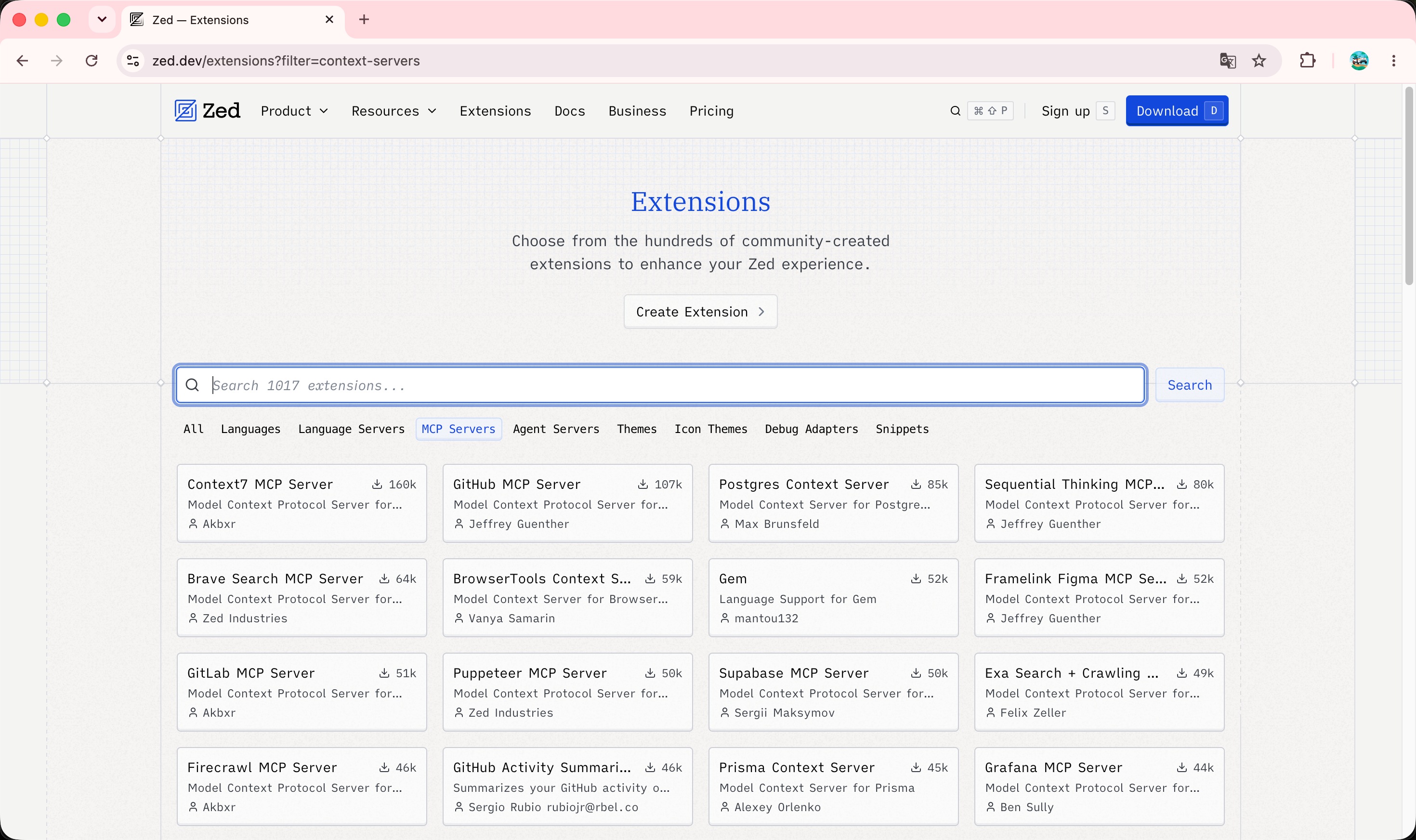This screenshot has width=1416, height=840.
Task: Click the zed.dev URL in the address bar
Action: [x=286, y=61]
